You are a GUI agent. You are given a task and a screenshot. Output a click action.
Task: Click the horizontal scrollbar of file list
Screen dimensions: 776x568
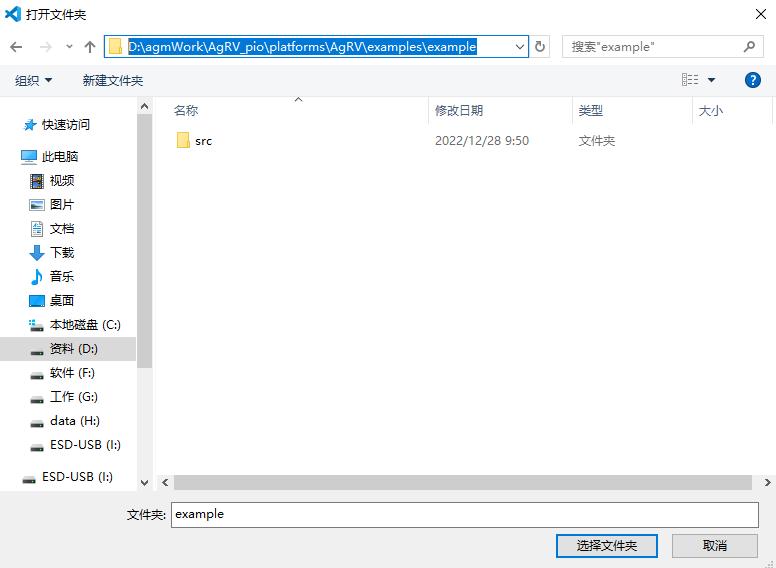(463, 482)
